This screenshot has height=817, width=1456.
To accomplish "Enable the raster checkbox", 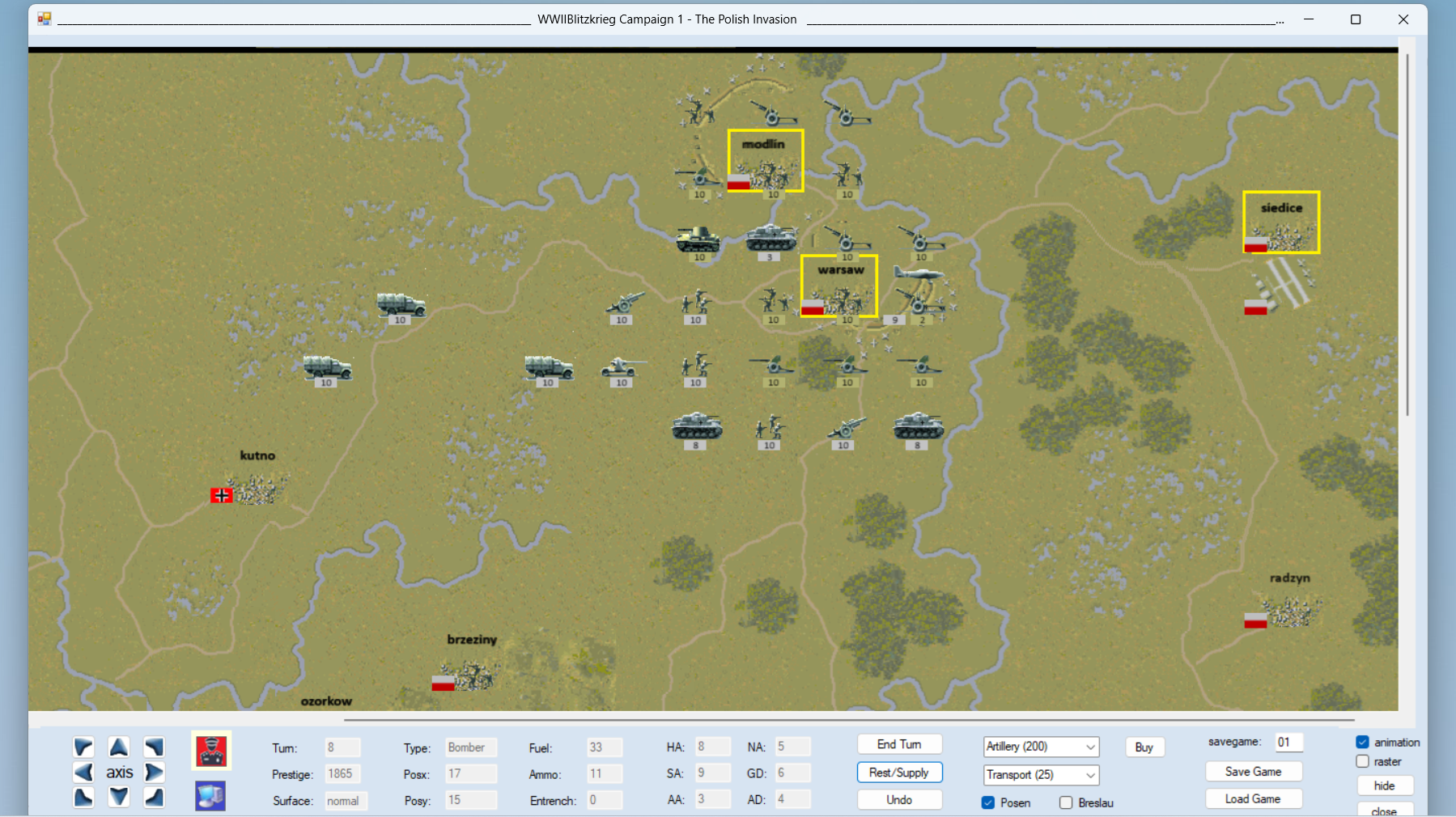I will coord(1363,761).
